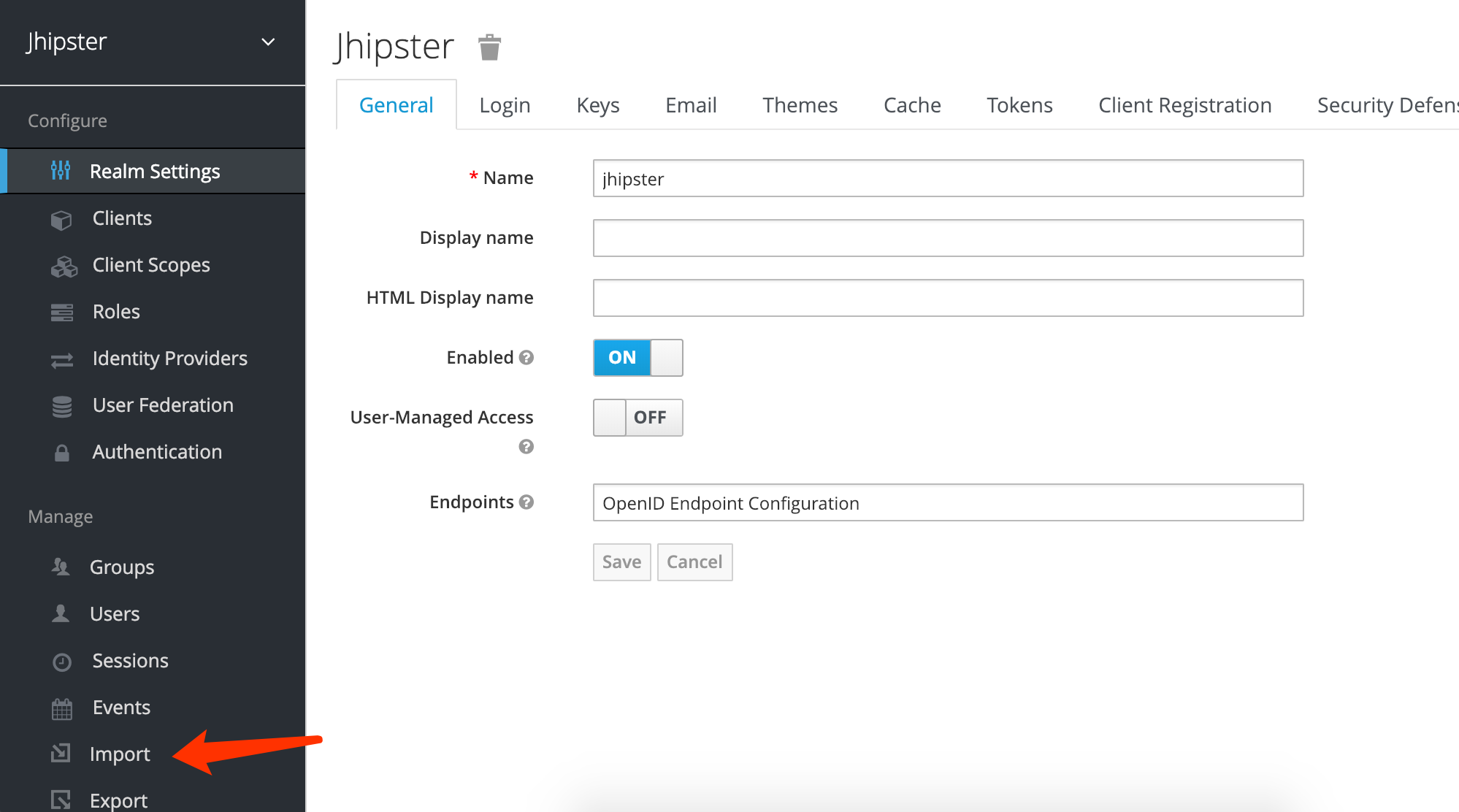Click the Events calendar icon
This screenshot has width=1459, height=812.
point(62,708)
